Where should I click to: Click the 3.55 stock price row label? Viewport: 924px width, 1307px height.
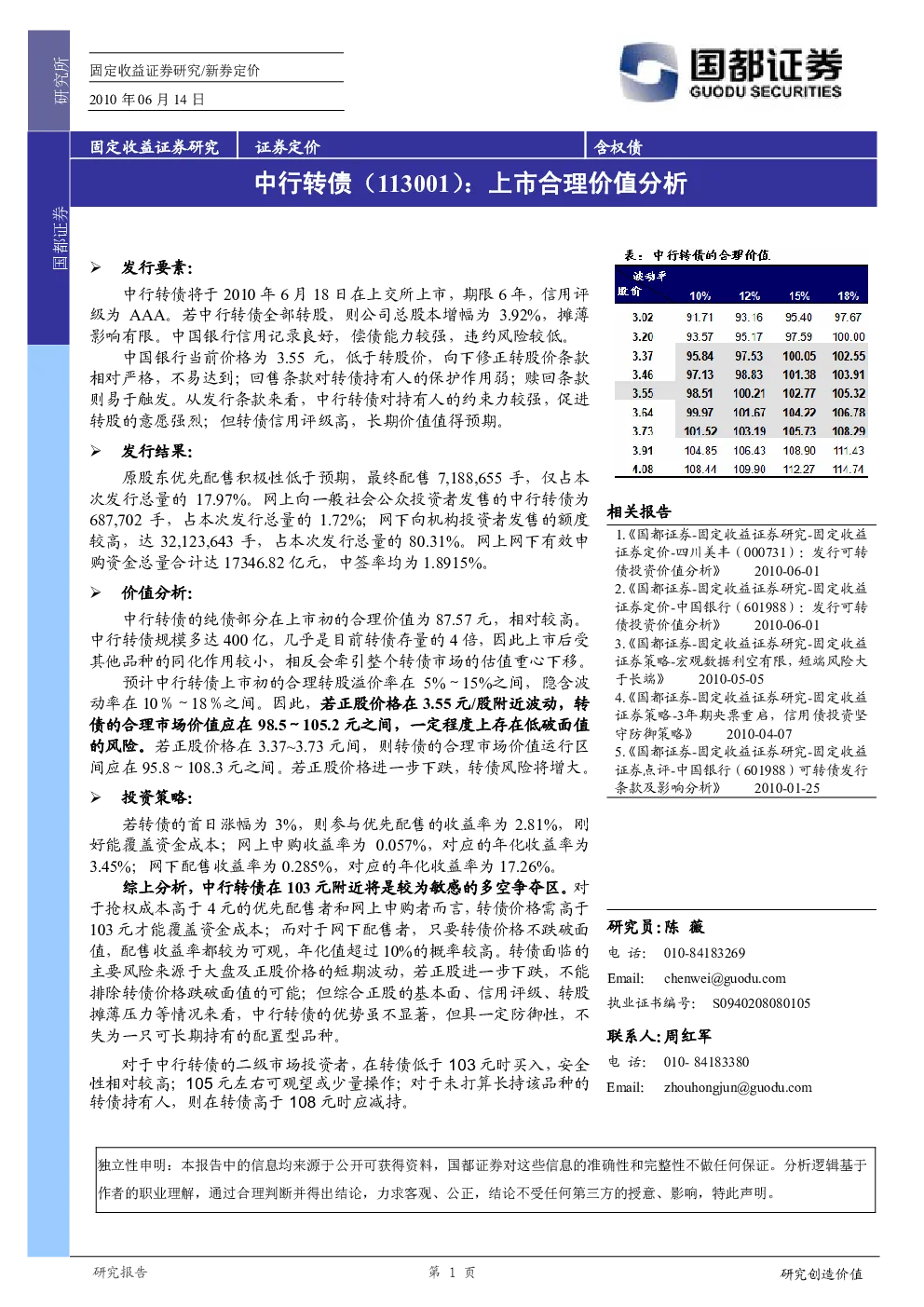click(x=643, y=393)
